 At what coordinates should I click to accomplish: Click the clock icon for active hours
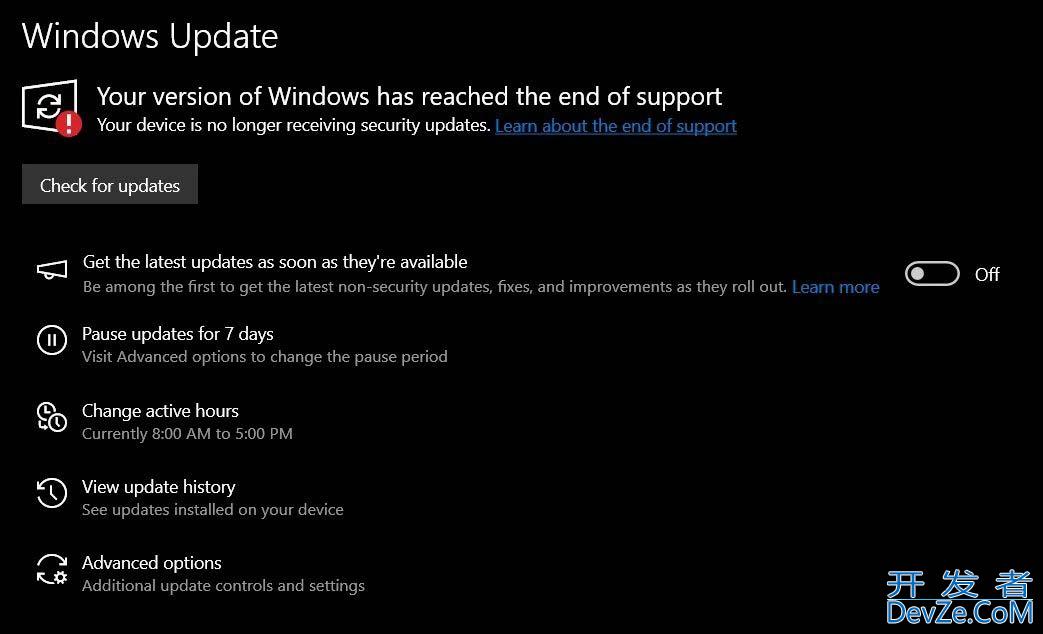point(52,417)
